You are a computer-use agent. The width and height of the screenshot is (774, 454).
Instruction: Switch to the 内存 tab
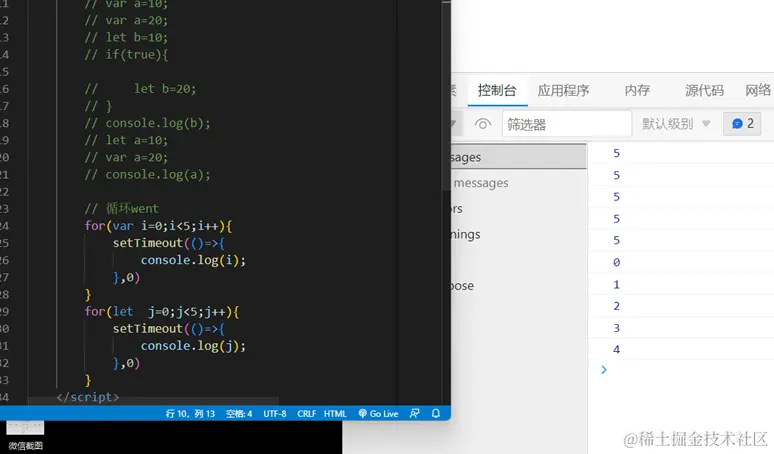(x=637, y=90)
